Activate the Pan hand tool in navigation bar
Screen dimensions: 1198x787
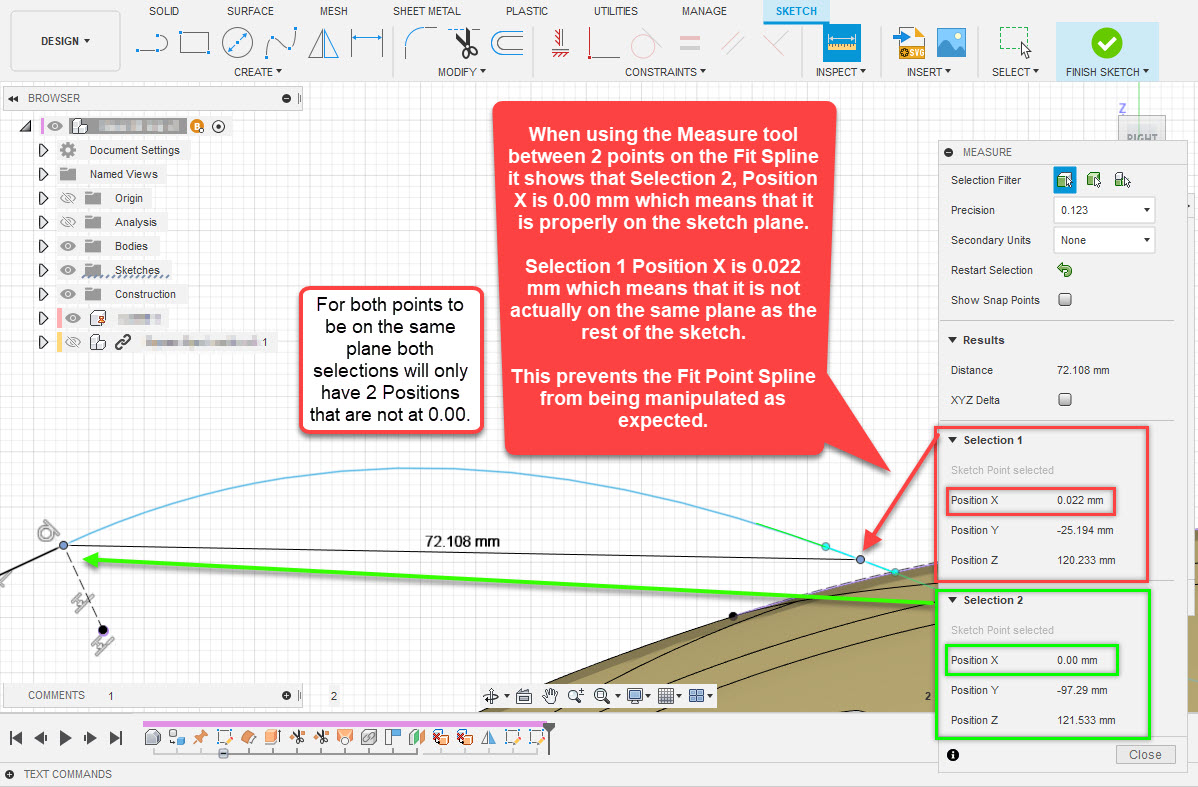[x=550, y=694]
